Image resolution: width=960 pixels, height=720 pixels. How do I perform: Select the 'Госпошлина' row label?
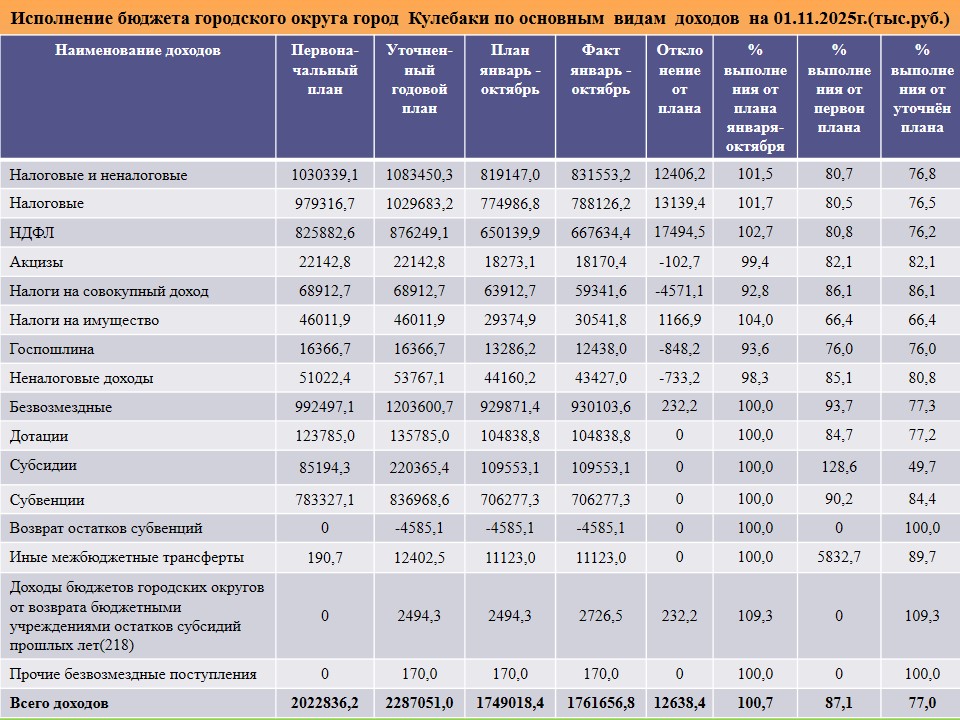pos(46,349)
